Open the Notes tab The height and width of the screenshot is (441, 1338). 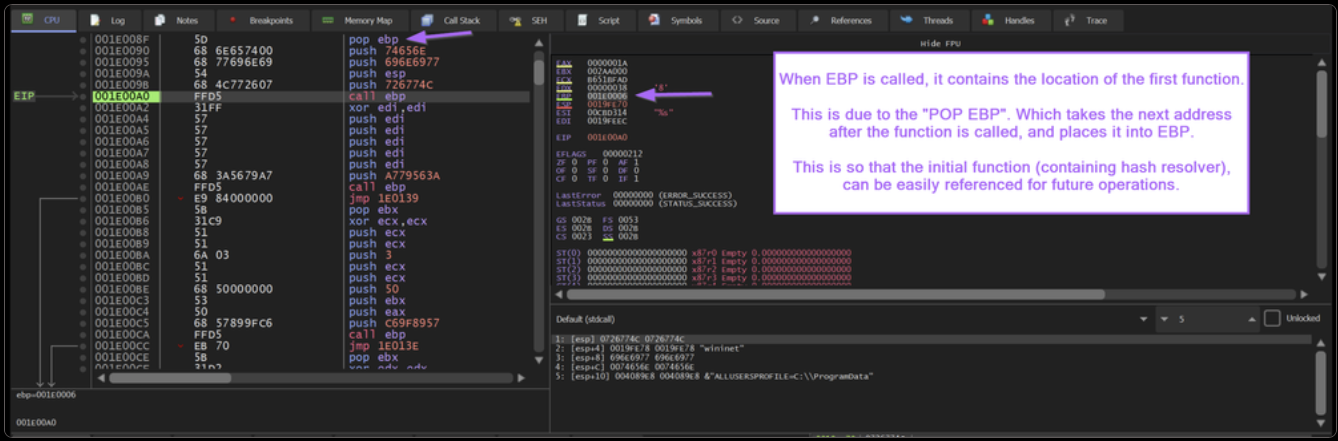177,20
